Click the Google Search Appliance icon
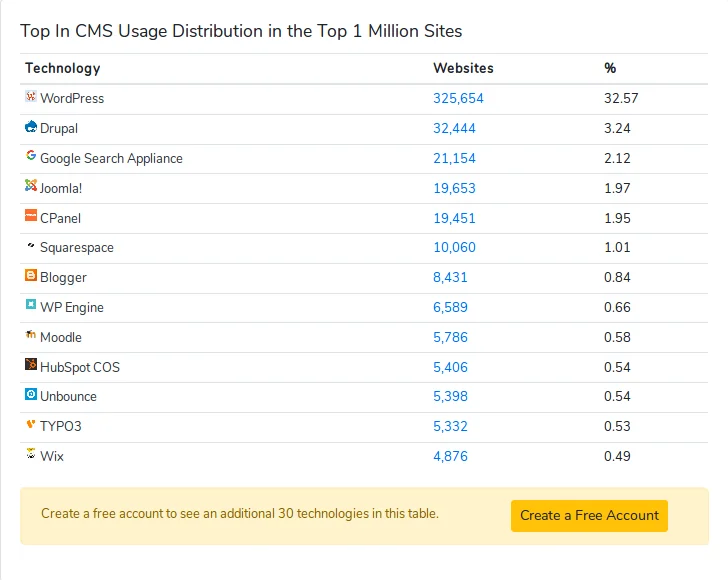The height and width of the screenshot is (580, 728). [31, 157]
